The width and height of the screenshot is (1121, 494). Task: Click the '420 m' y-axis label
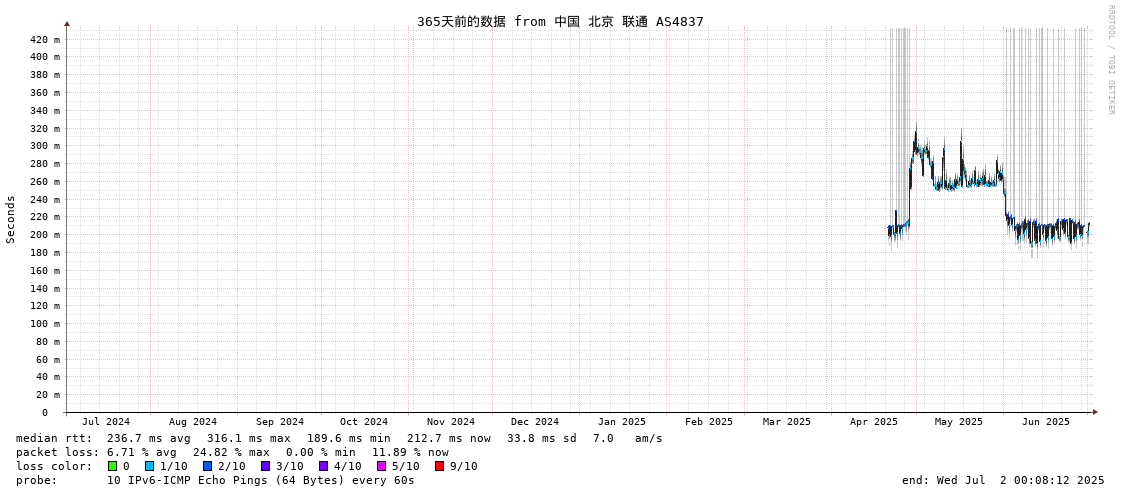click(x=44, y=39)
